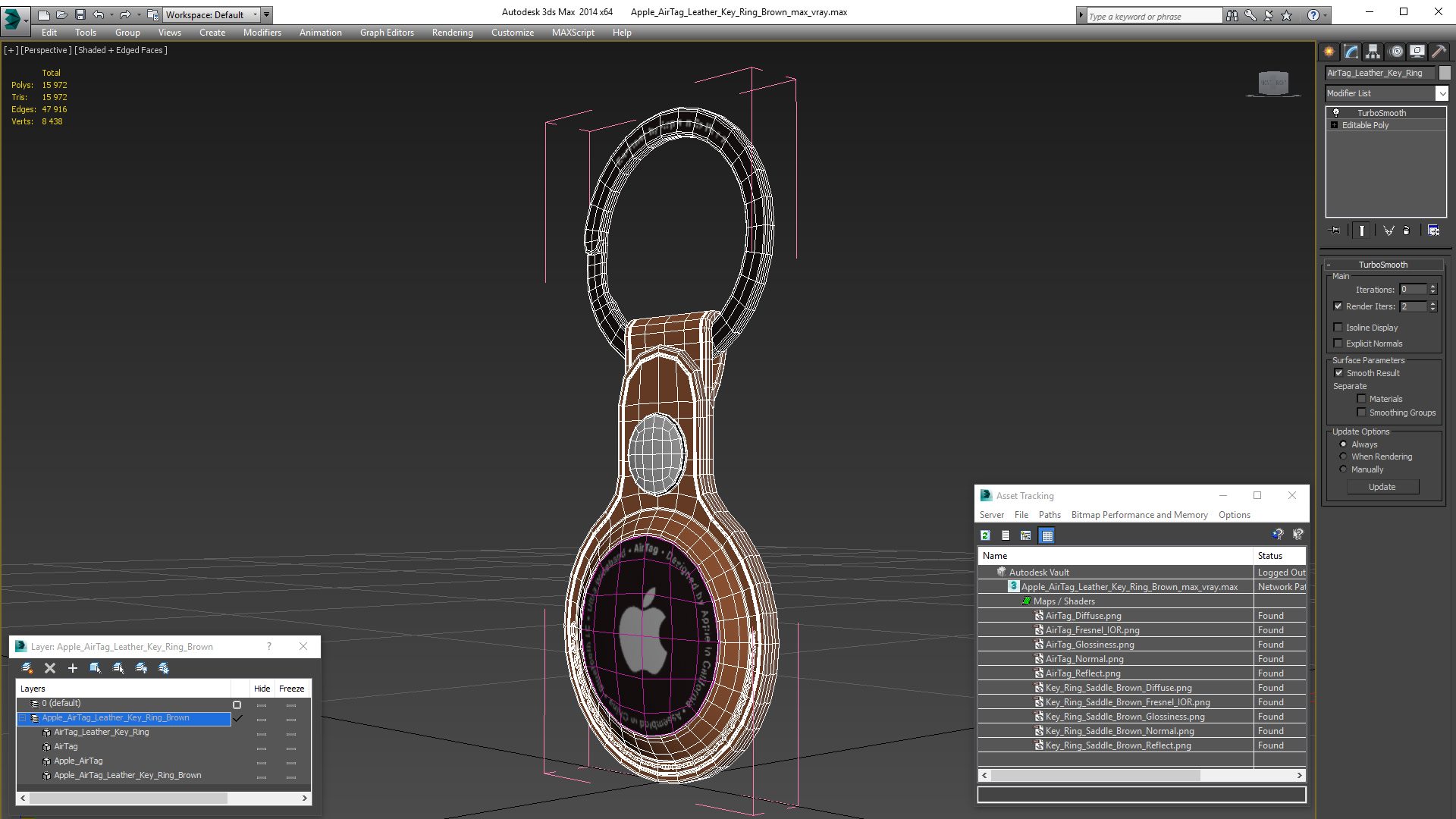1456x819 pixels.
Task: Open the Graph Editors menu
Action: tap(387, 33)
